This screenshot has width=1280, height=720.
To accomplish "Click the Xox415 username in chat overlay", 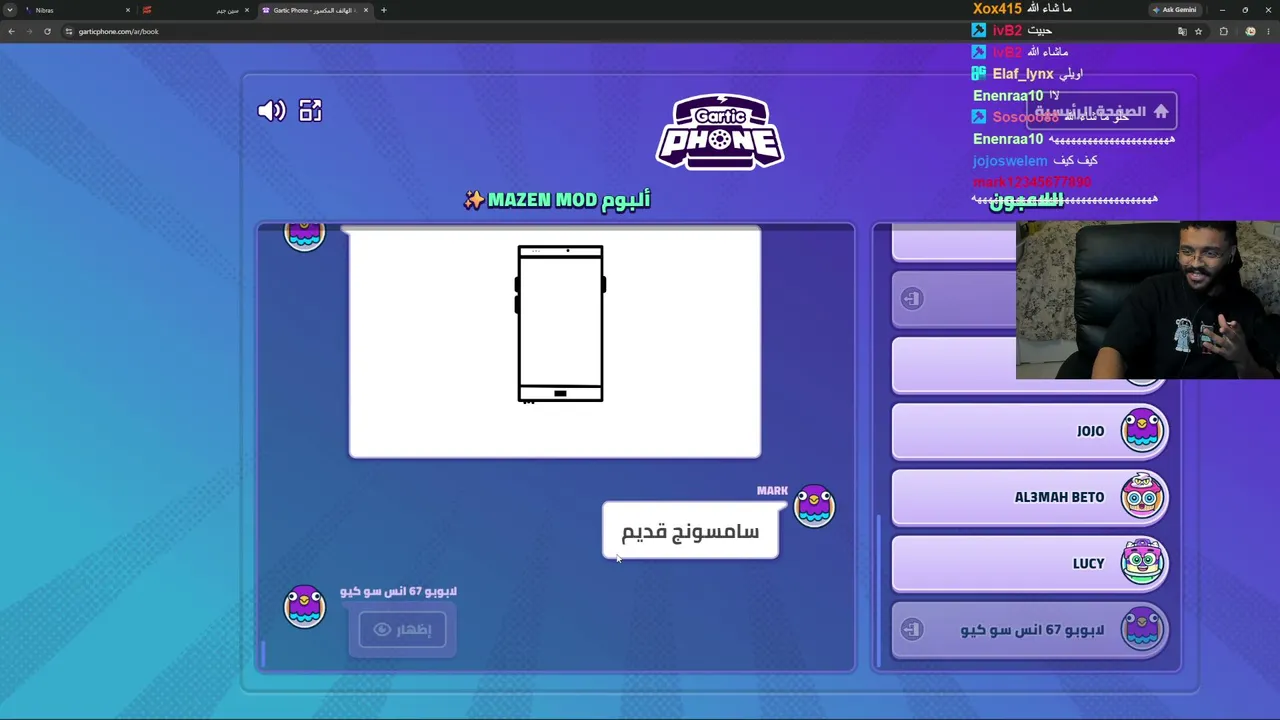I will tap(997, 9).
